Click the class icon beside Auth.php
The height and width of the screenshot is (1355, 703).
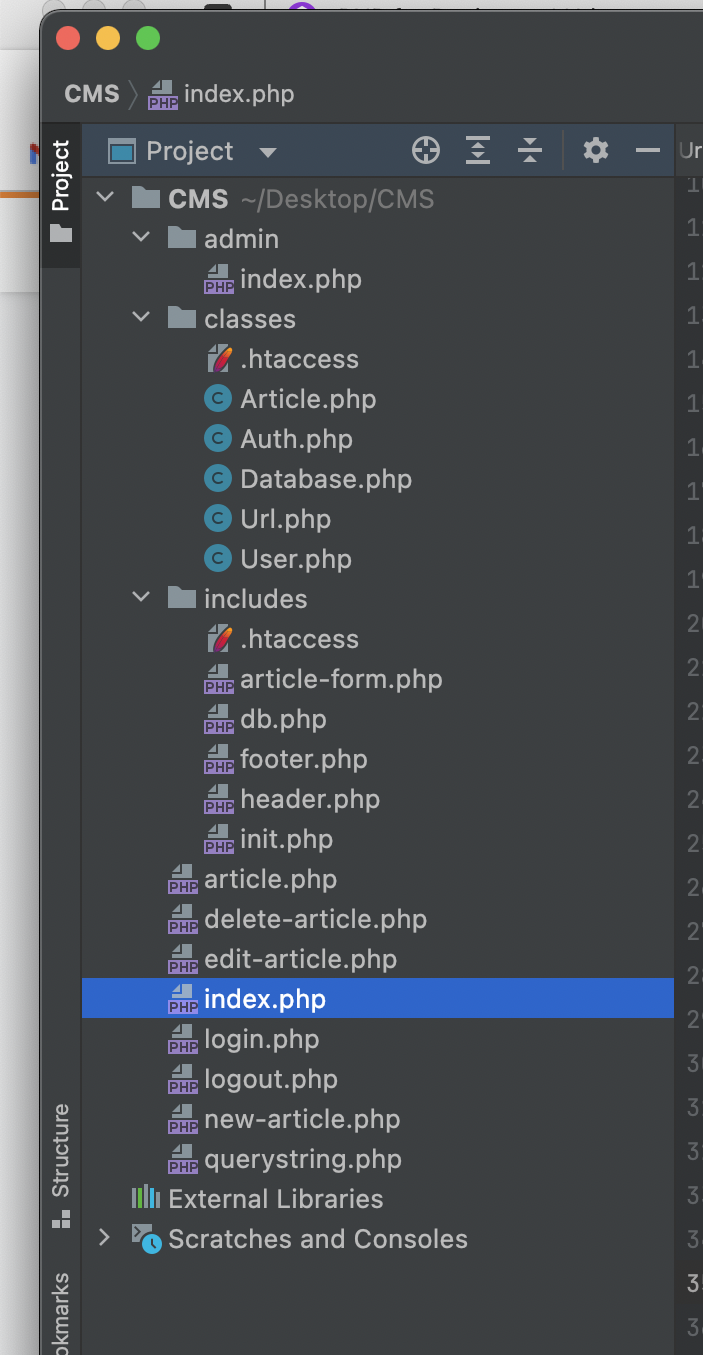coord(218,439)
